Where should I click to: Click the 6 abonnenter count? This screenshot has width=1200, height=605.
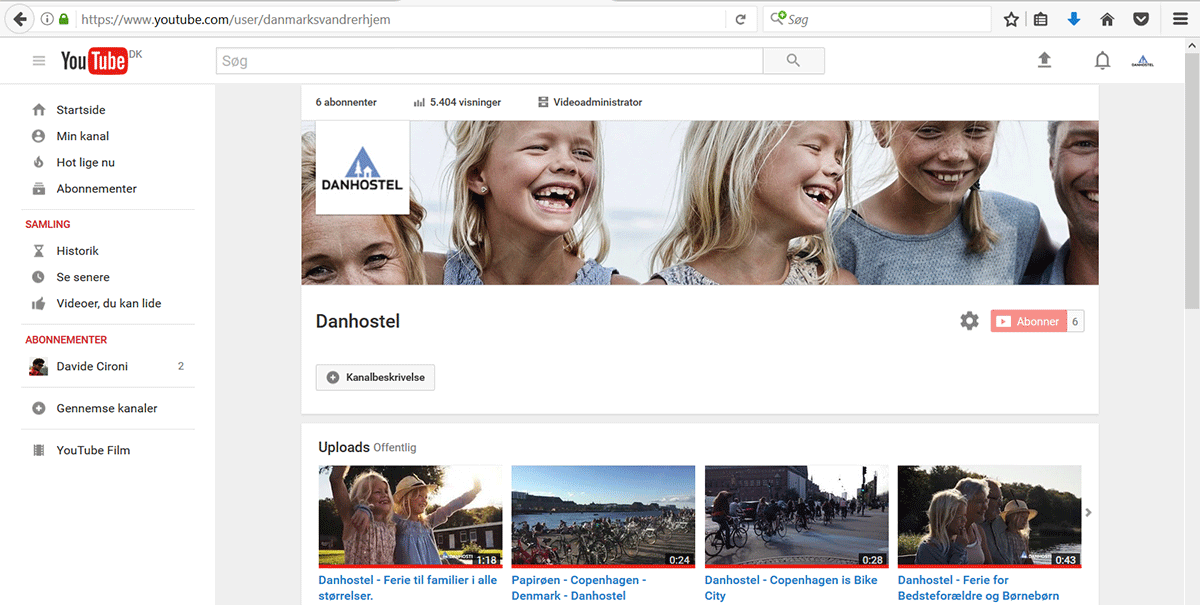(x=346, y=102)
